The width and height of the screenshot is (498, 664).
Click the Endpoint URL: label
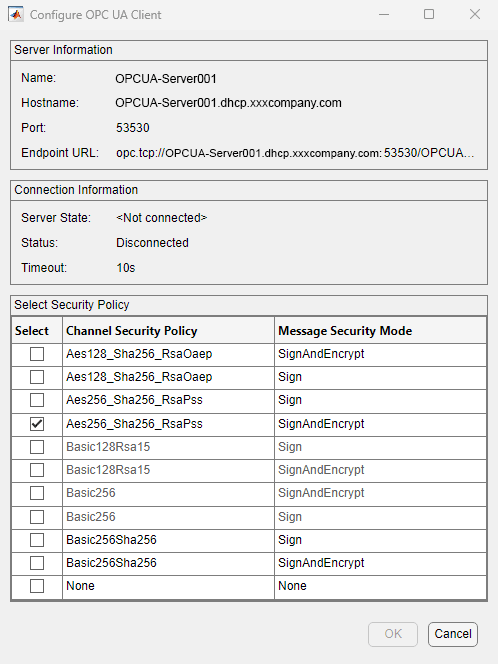tap(60, 153)
